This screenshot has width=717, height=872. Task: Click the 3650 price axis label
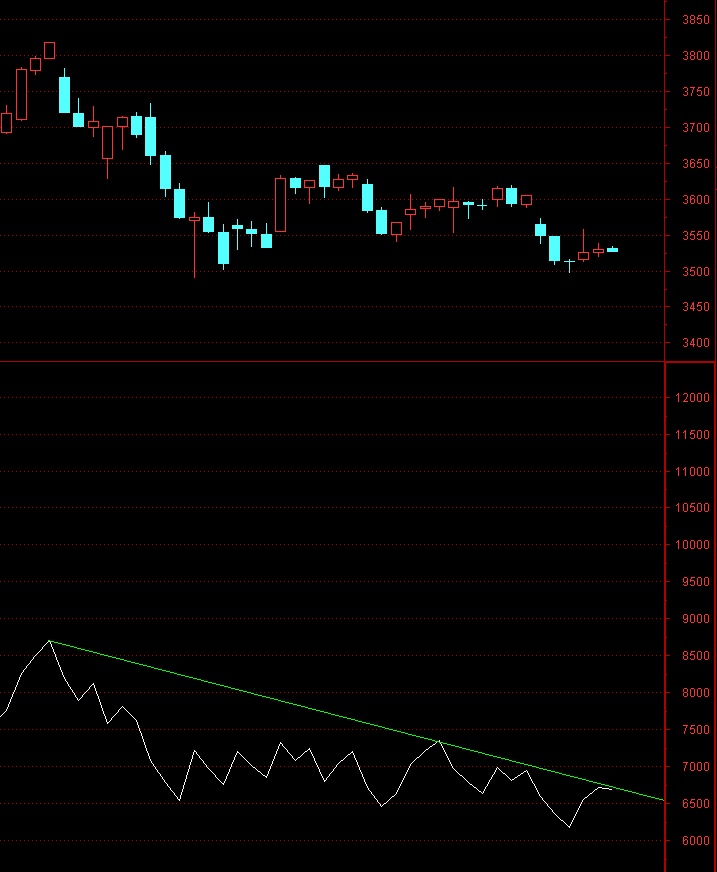(x=696, y=164)
